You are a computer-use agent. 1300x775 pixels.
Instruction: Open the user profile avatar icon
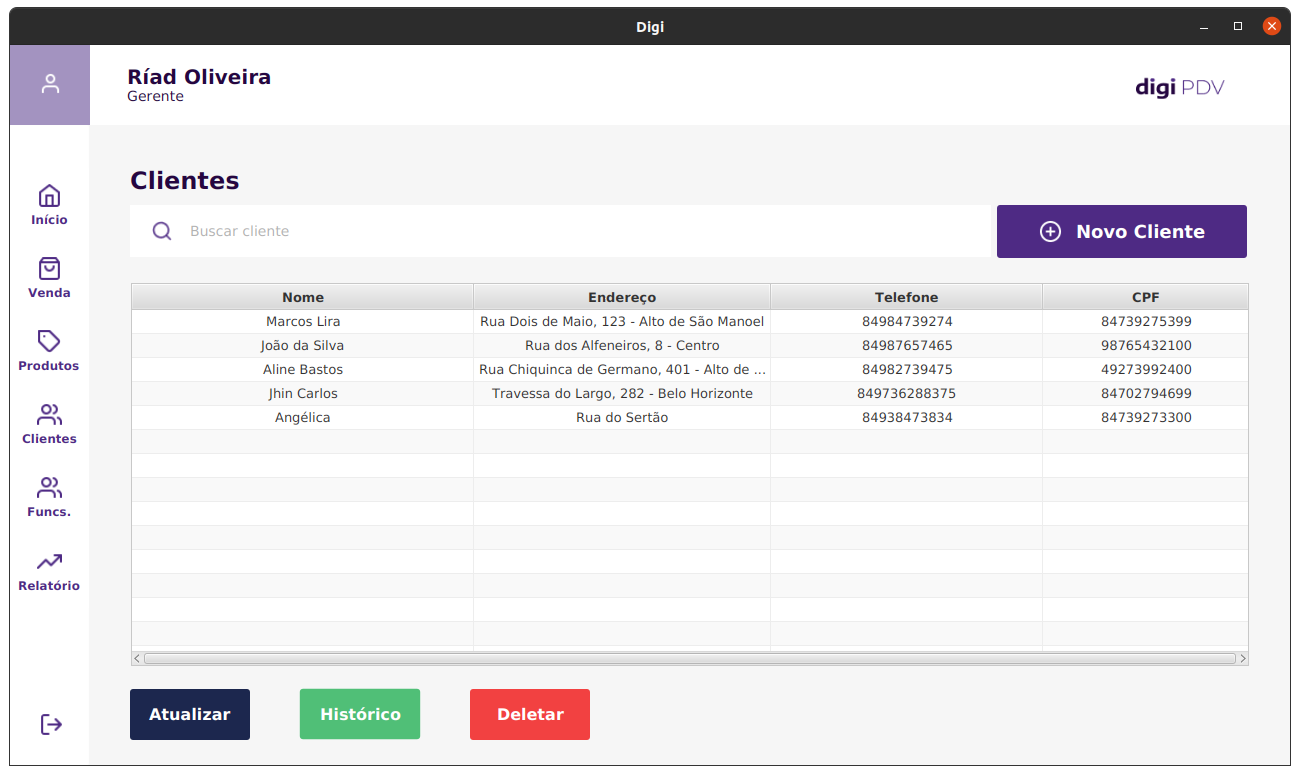pos(50,85)
